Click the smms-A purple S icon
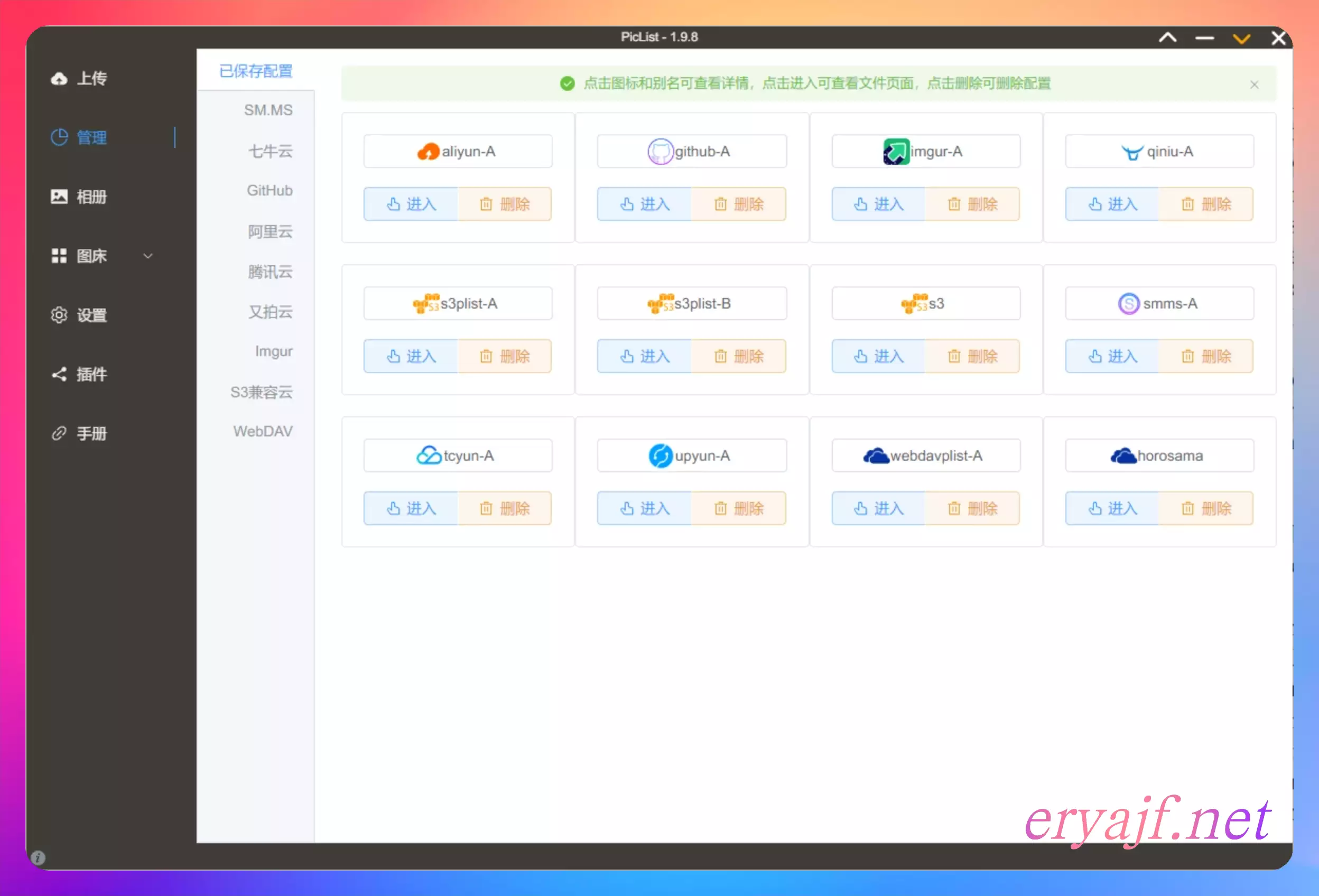1319x896 pixels. (1129, 304)
